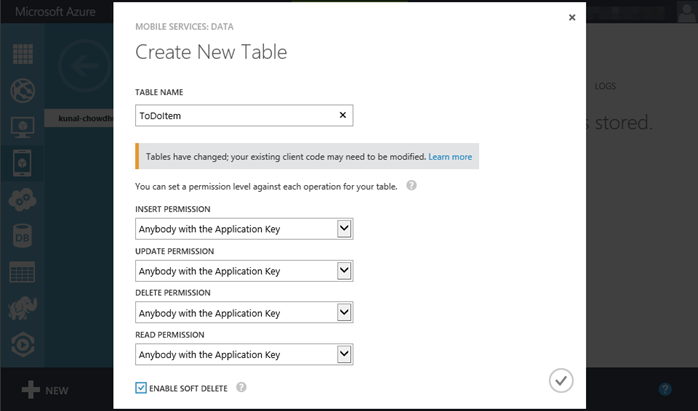The width and height of the screenshot is (698, 411).
Task: Open Web Sites globe icon in sidebar
Action: point(22,91)
